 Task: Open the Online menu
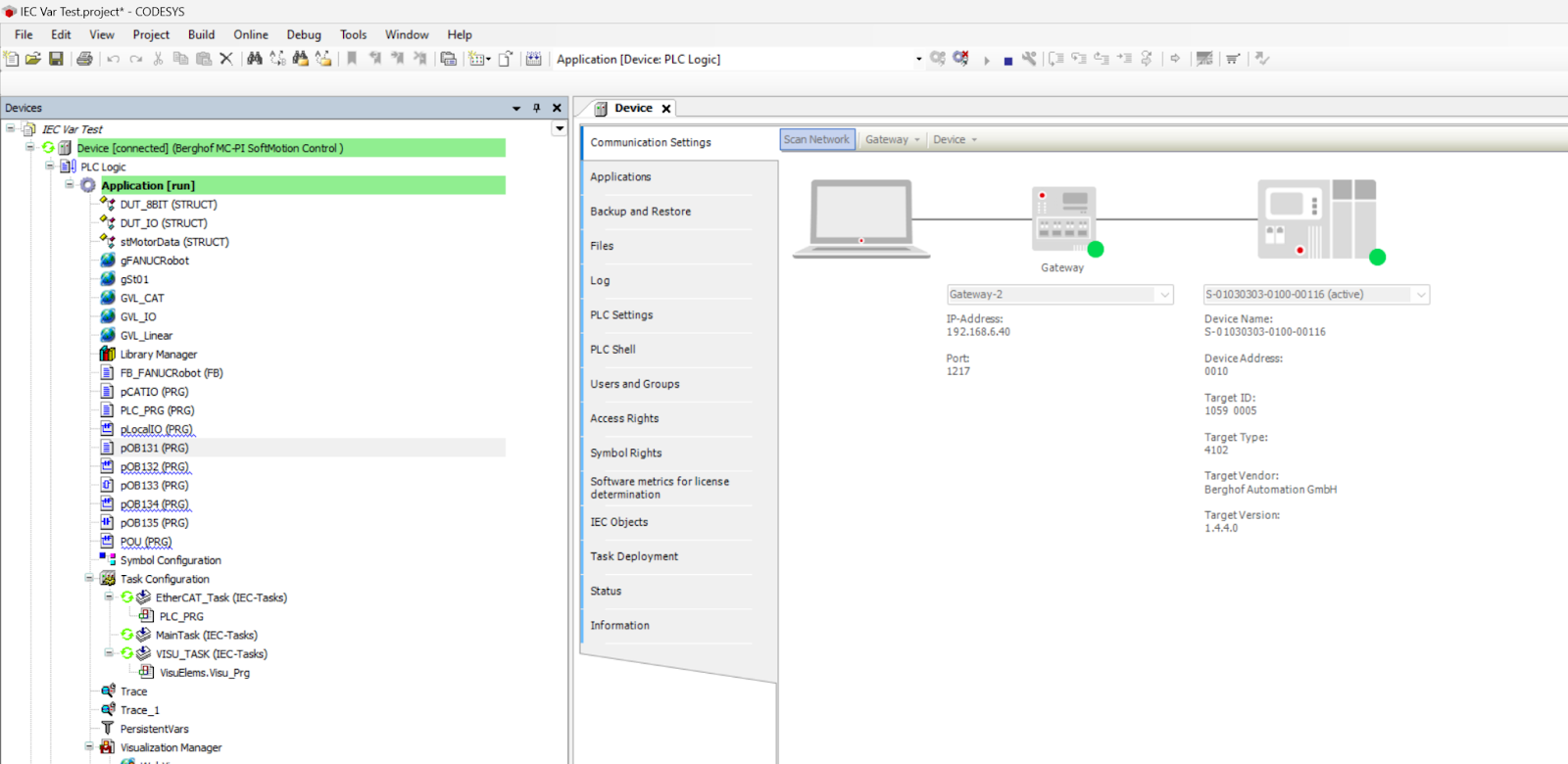tap(251, 34)
